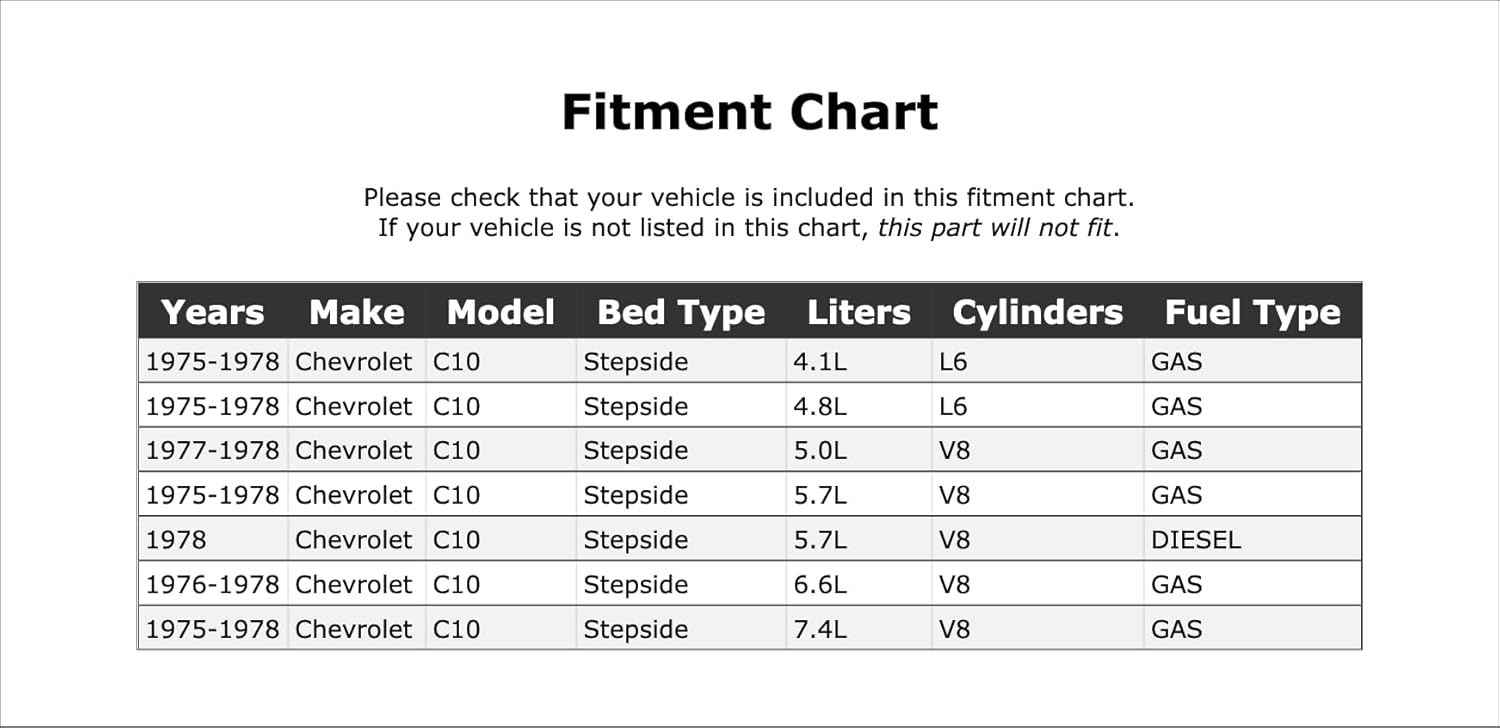Click the 7.4L liters cell
The width and height of the screenshot is (1500, 728).
pyautogui.click(x=820, y=630)
